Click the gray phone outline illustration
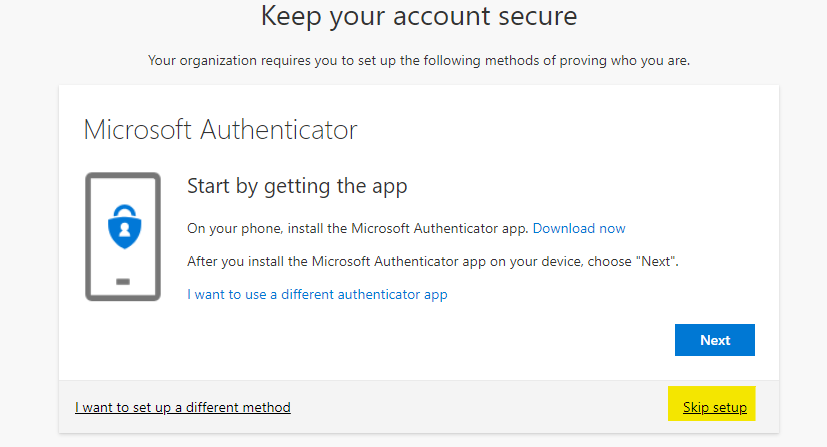Viewport: 827px width, 447px height. click(123, 237)
